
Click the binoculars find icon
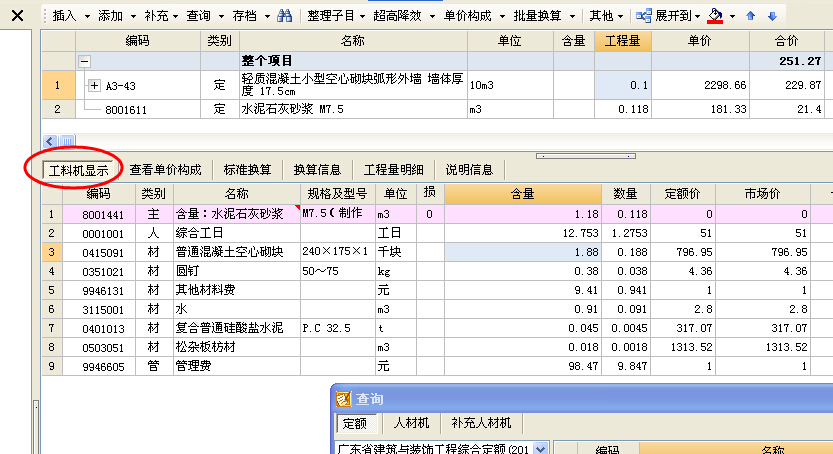tap(285, 16)
